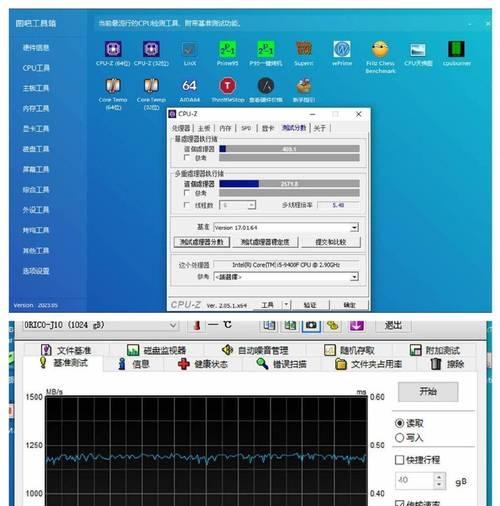The width and height of the screenshot is (500, 506).
Task: Open the basket icon in second row
Action: click(x=304, y=86)
